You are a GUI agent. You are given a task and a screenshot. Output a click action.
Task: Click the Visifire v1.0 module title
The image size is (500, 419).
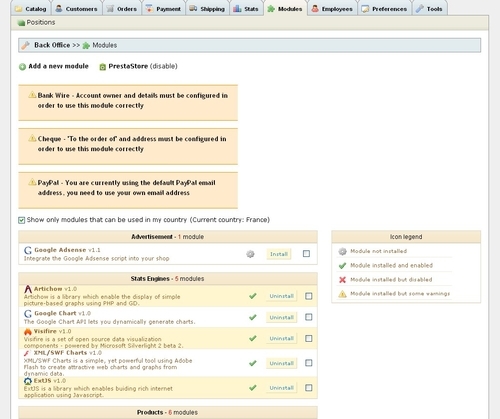point(52,331)
